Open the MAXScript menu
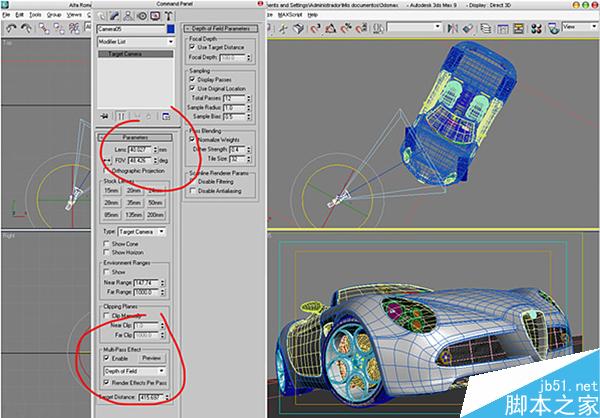 click(x=290, y=15)
